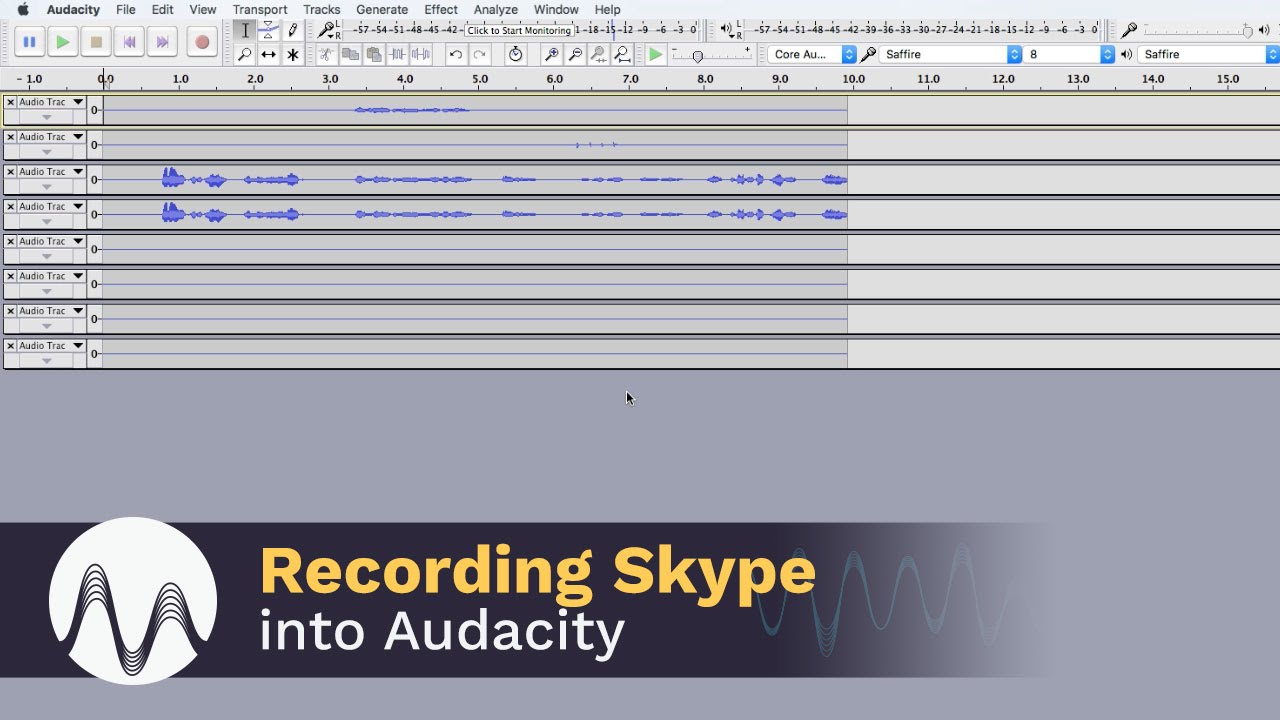Image resolution: width=1280 pixels, height=720 pixels.
Task: Click the Undo arrow icon
Action: pyautogui.click(x=456, y=53)
